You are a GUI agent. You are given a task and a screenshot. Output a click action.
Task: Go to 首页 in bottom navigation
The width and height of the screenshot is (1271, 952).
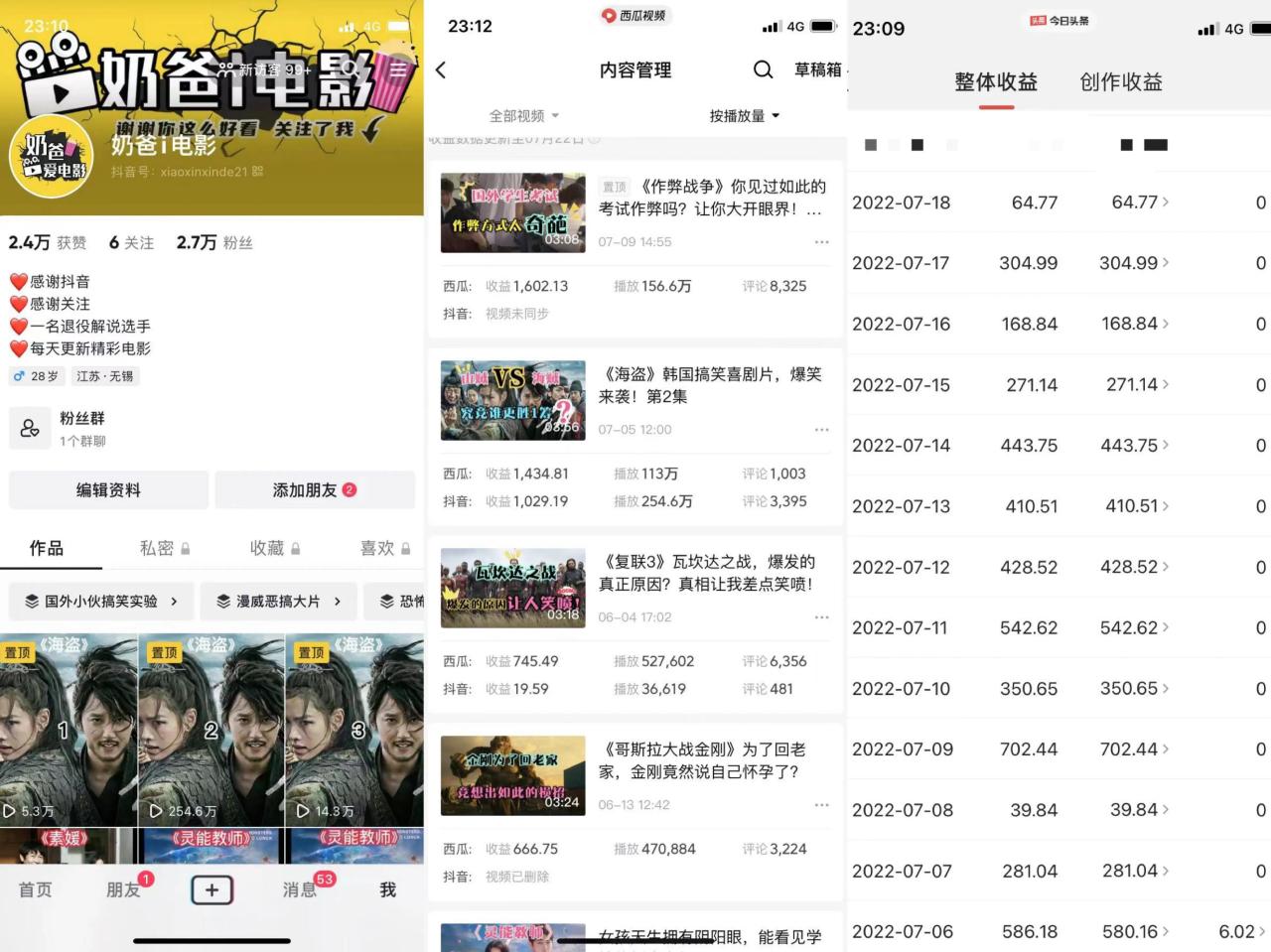pyautogui.click(x=36, y=889)
